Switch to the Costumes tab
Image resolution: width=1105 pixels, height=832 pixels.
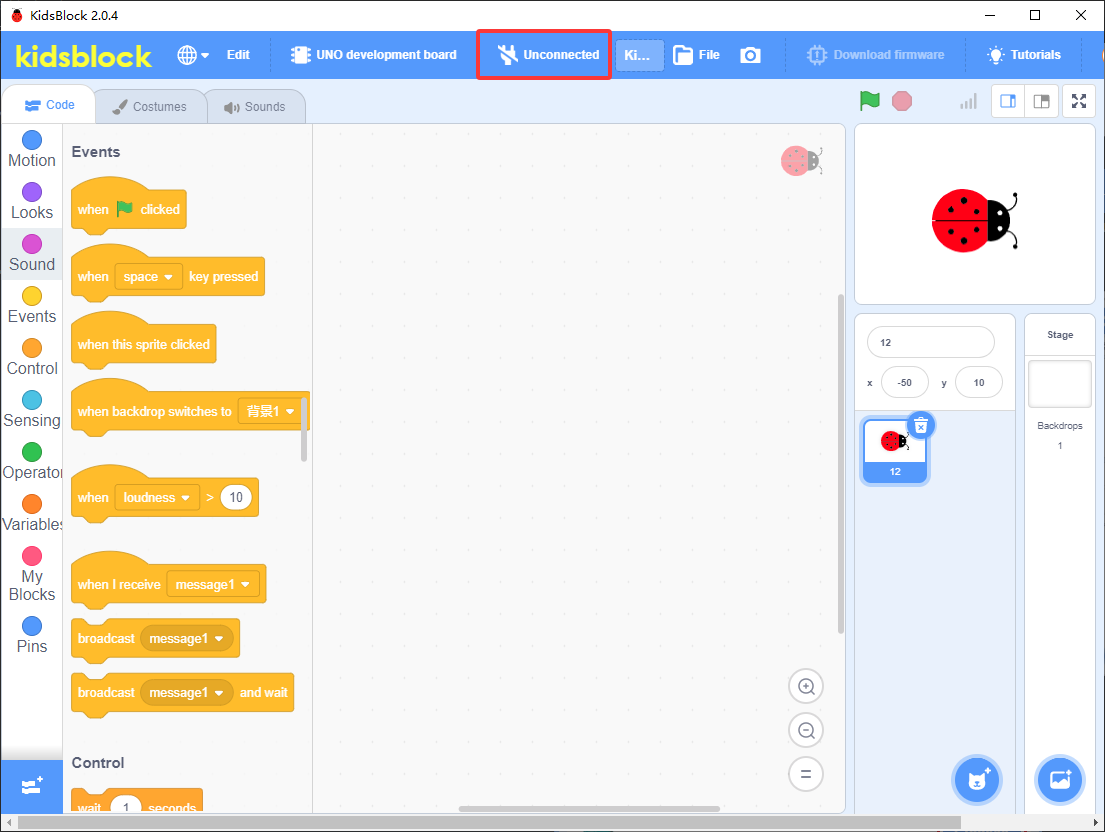coord(150,106)
